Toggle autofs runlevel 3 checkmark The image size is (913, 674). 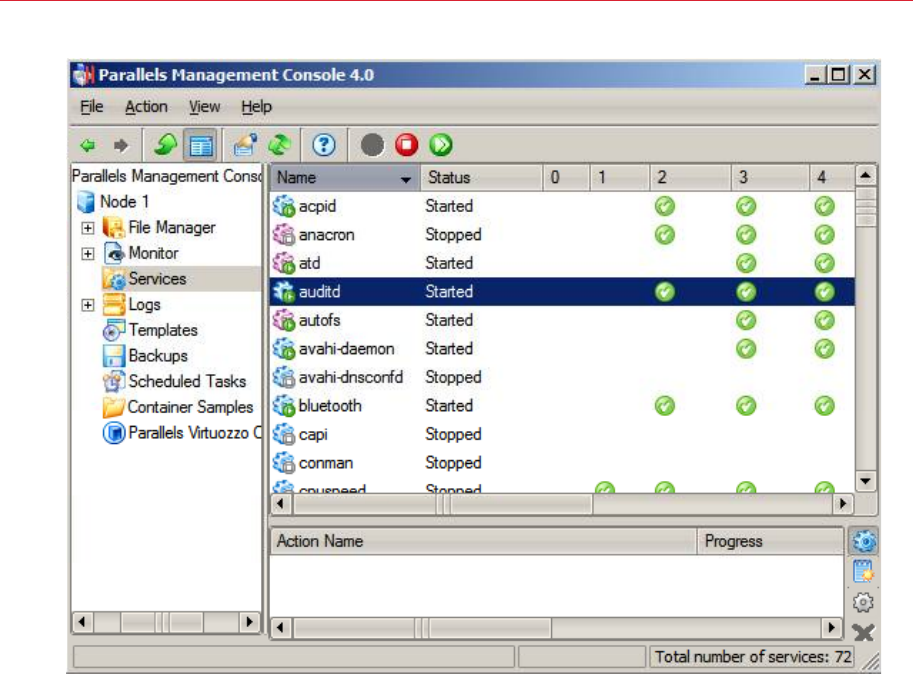(746, 320)
